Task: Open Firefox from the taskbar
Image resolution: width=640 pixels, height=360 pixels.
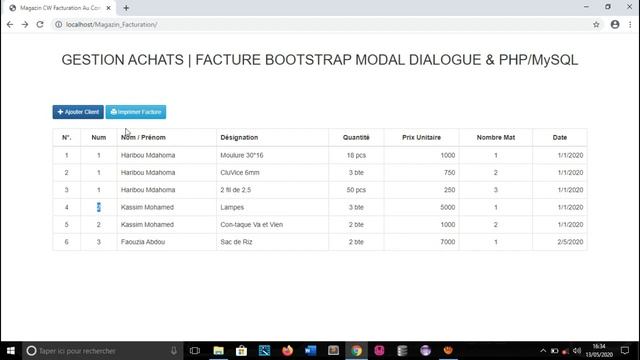Action: coord(287,351)
